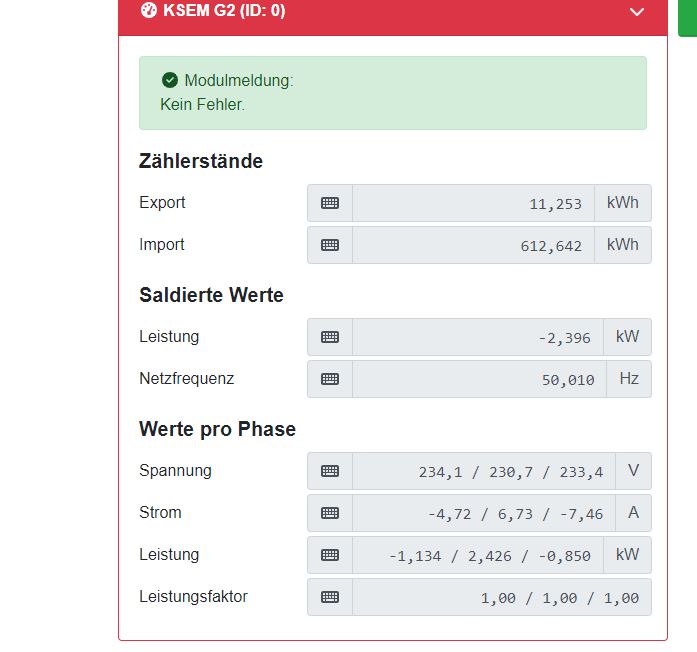Image resolution: width=697 pixels, height=652 pixels.
Task: Click the green checkmark in Modulmeldung
Action: 169,80
